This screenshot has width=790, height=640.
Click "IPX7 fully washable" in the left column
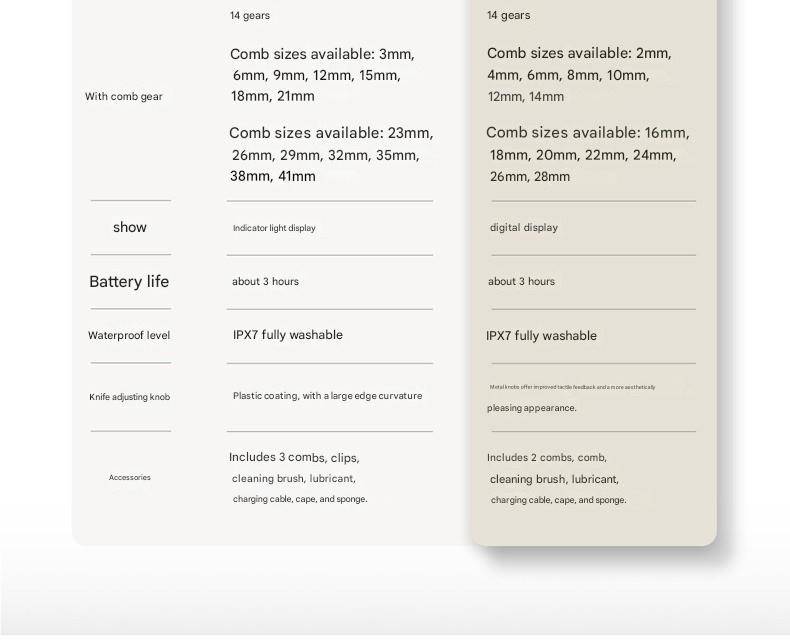click(288, 335)
